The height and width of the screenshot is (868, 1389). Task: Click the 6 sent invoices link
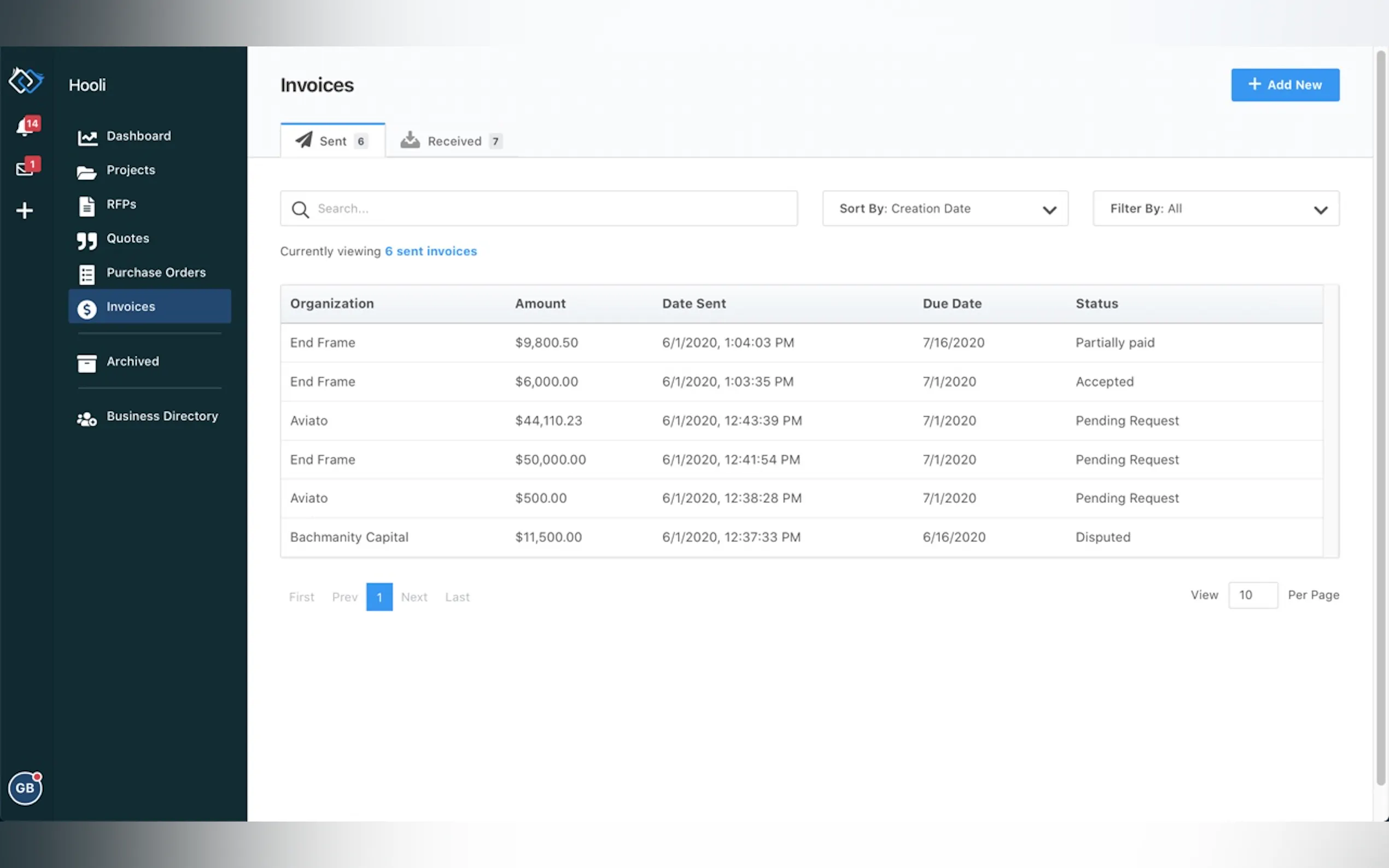point(431,251)
